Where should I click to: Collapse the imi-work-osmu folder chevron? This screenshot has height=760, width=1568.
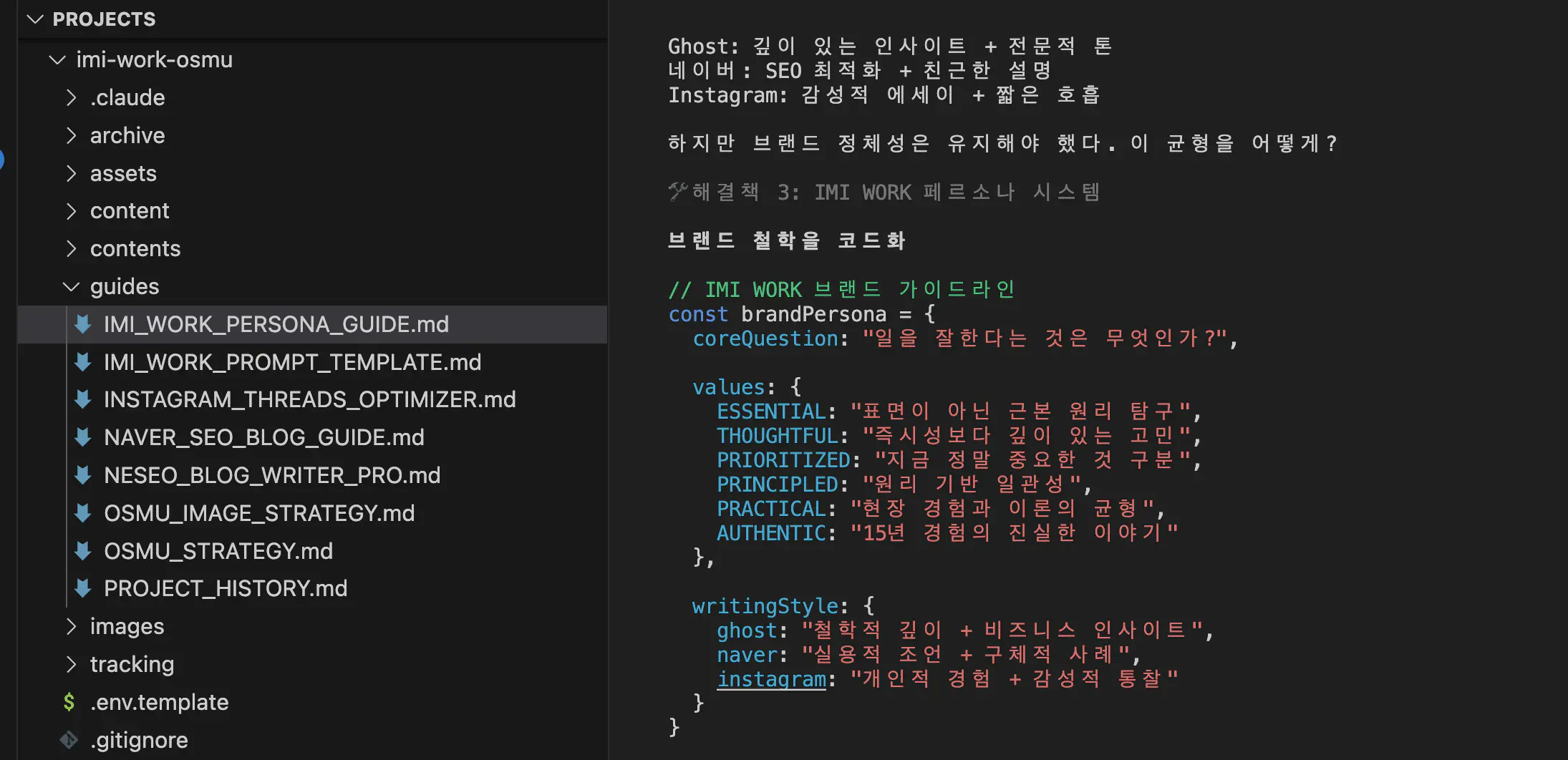[57, 60]
